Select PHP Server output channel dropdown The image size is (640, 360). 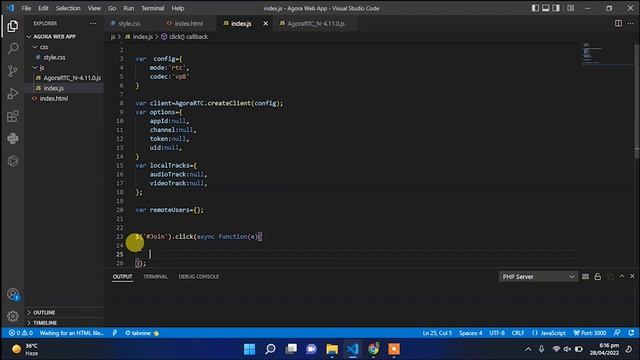click(x=538, y=276)
